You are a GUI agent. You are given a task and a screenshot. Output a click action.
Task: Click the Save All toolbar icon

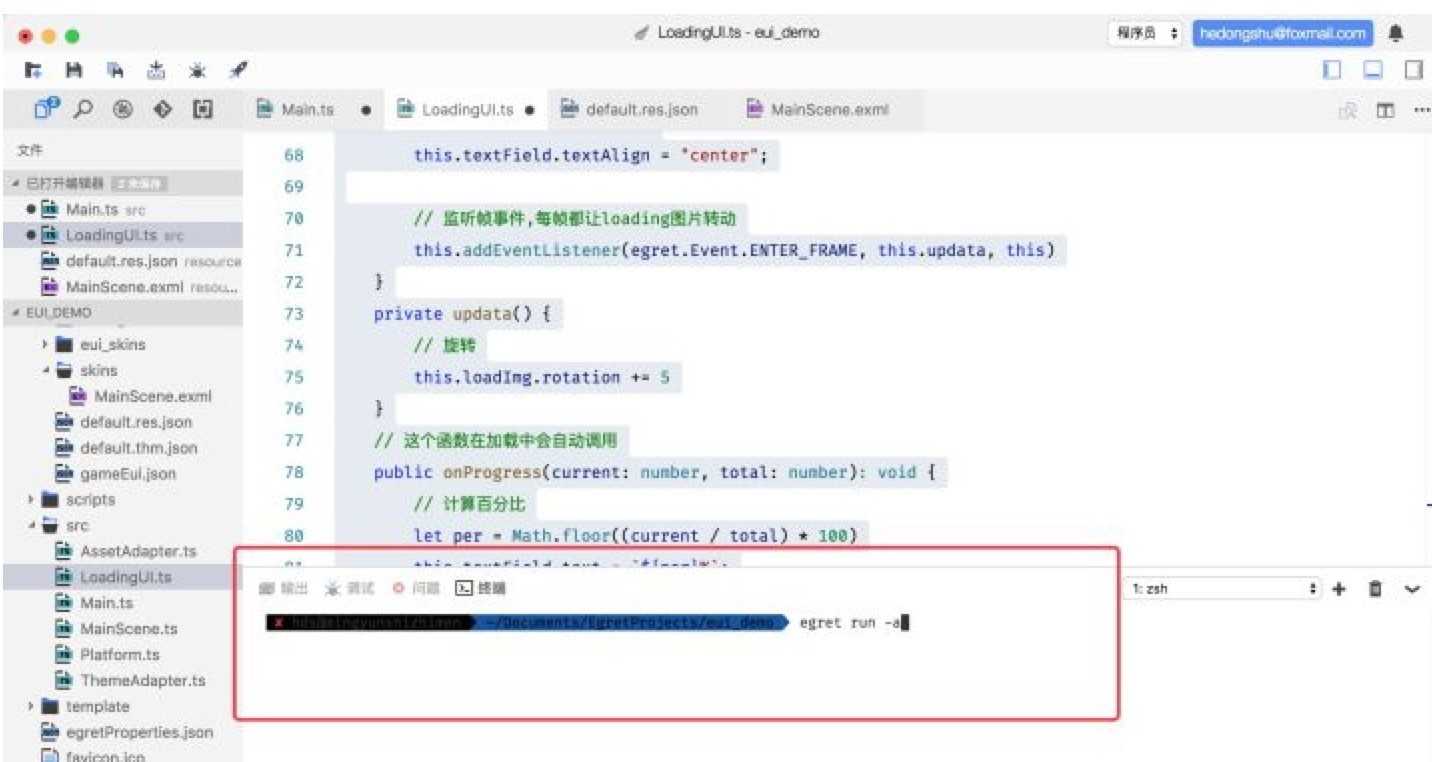[x=115, y=70]
